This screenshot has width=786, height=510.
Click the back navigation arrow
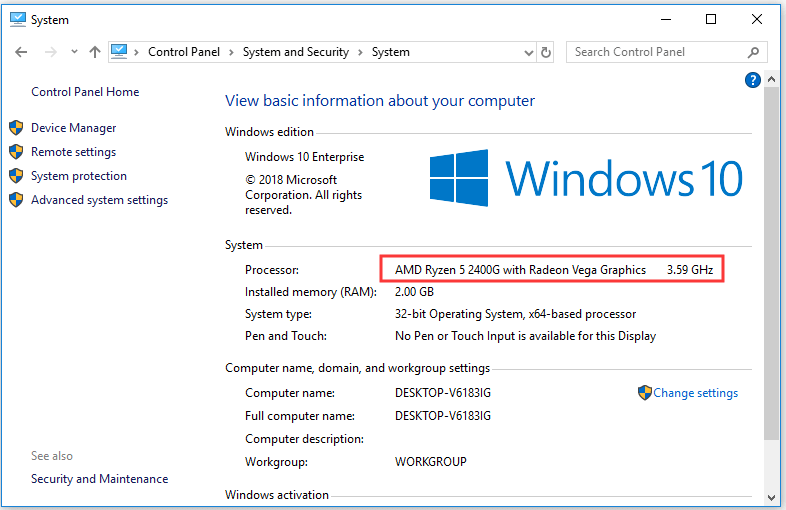tap(21, 52)
